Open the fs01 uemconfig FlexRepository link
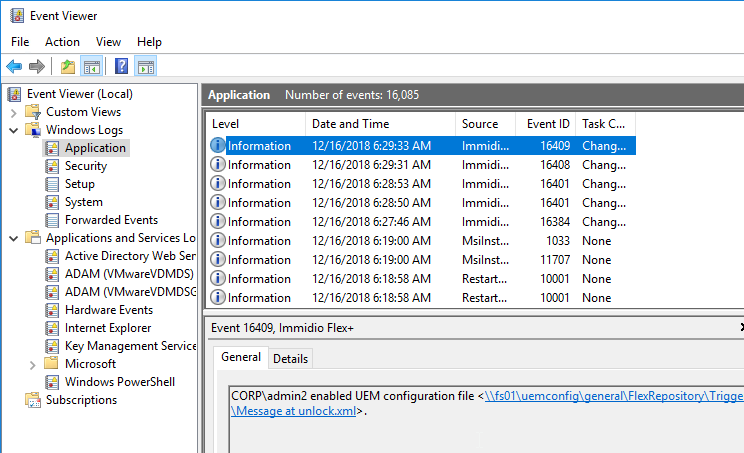Screen dimensions: 744x453 pos(614,396)
